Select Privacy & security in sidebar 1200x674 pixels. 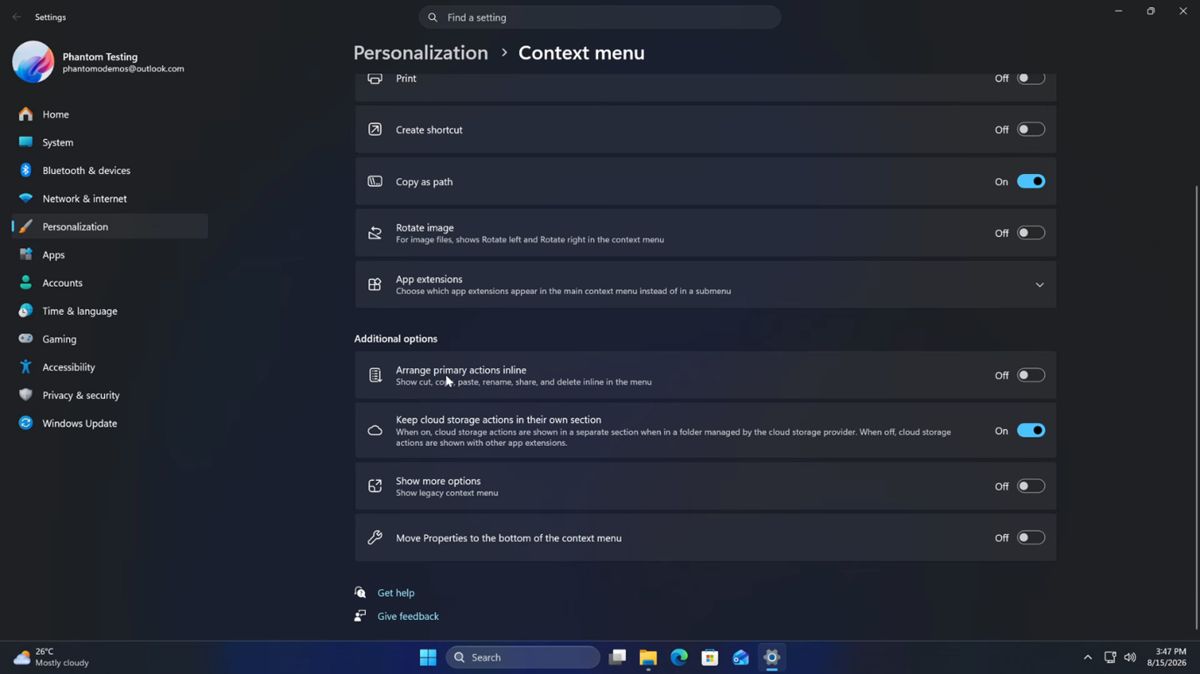coord(110,395)
